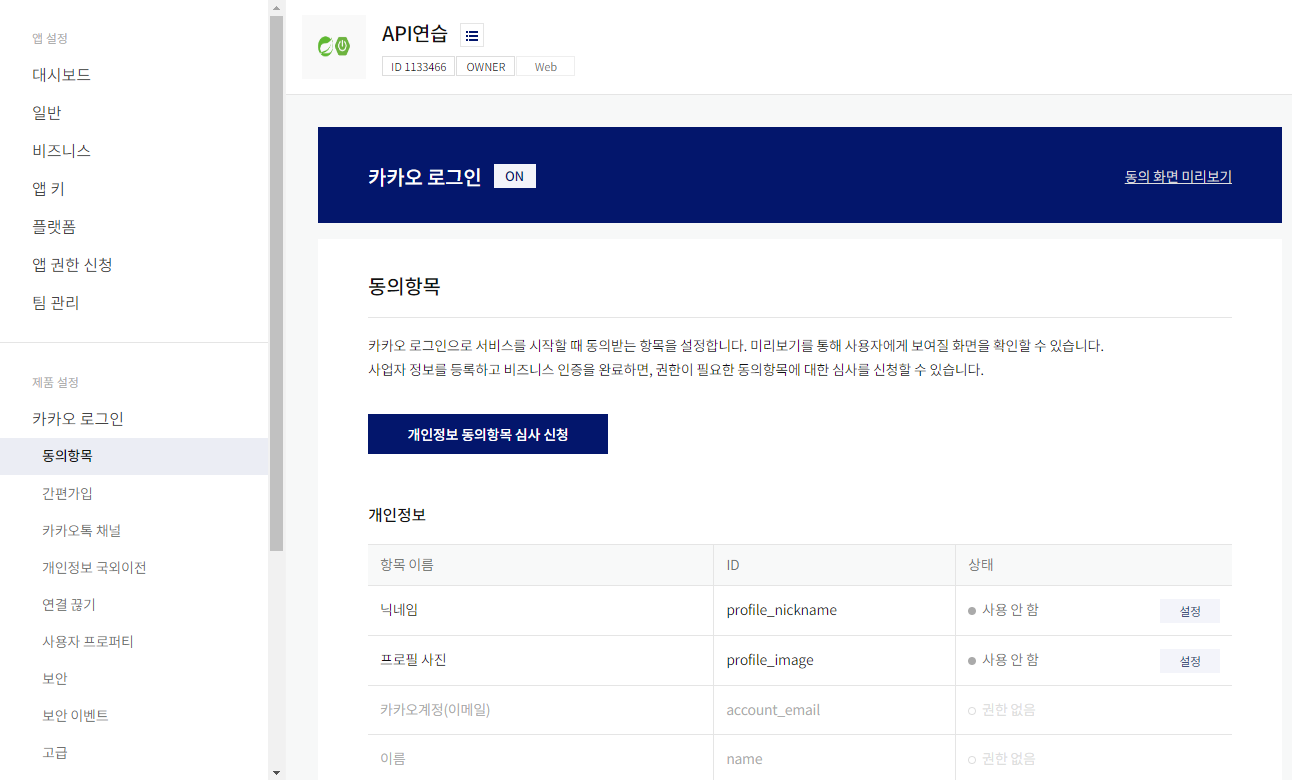
Task: Click 설정 for the 닉네임 row
Action: point(1190,611)
